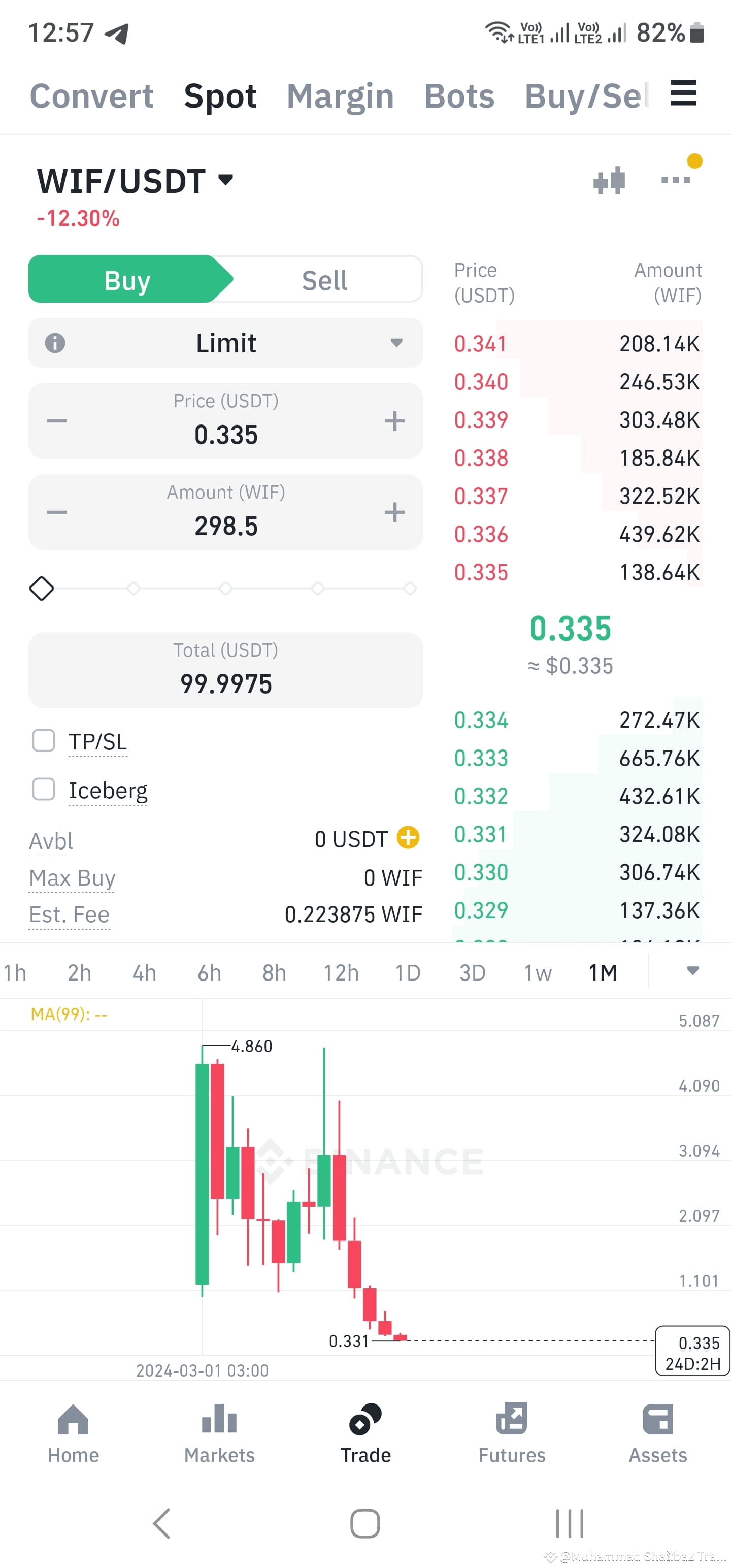
Task: Enable the Iceberg checkbox
Action: tap(43, 790)
